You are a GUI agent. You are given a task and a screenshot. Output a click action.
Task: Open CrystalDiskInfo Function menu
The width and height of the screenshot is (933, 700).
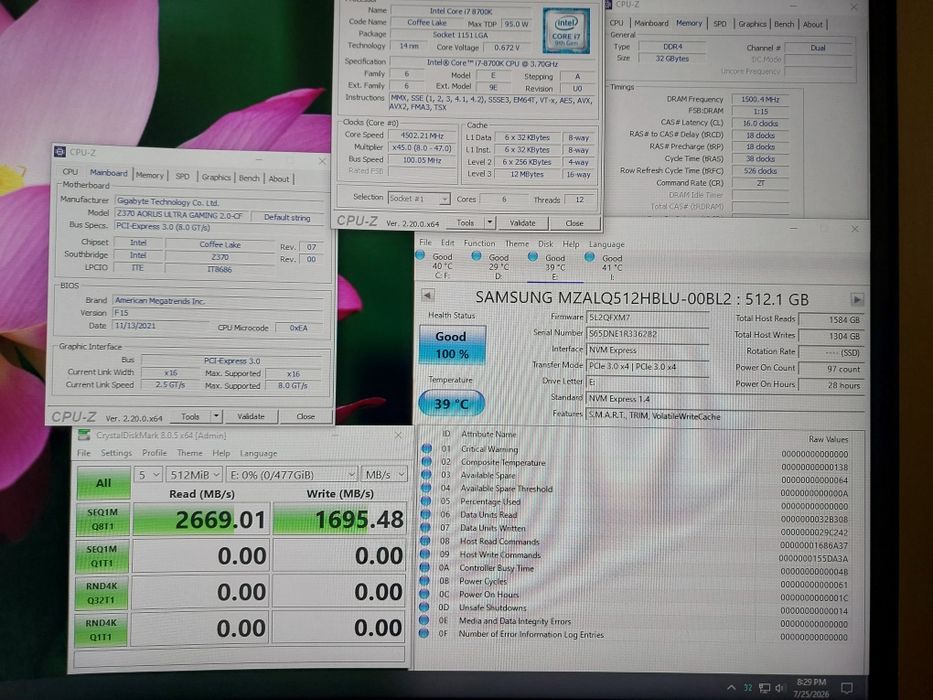479,243
